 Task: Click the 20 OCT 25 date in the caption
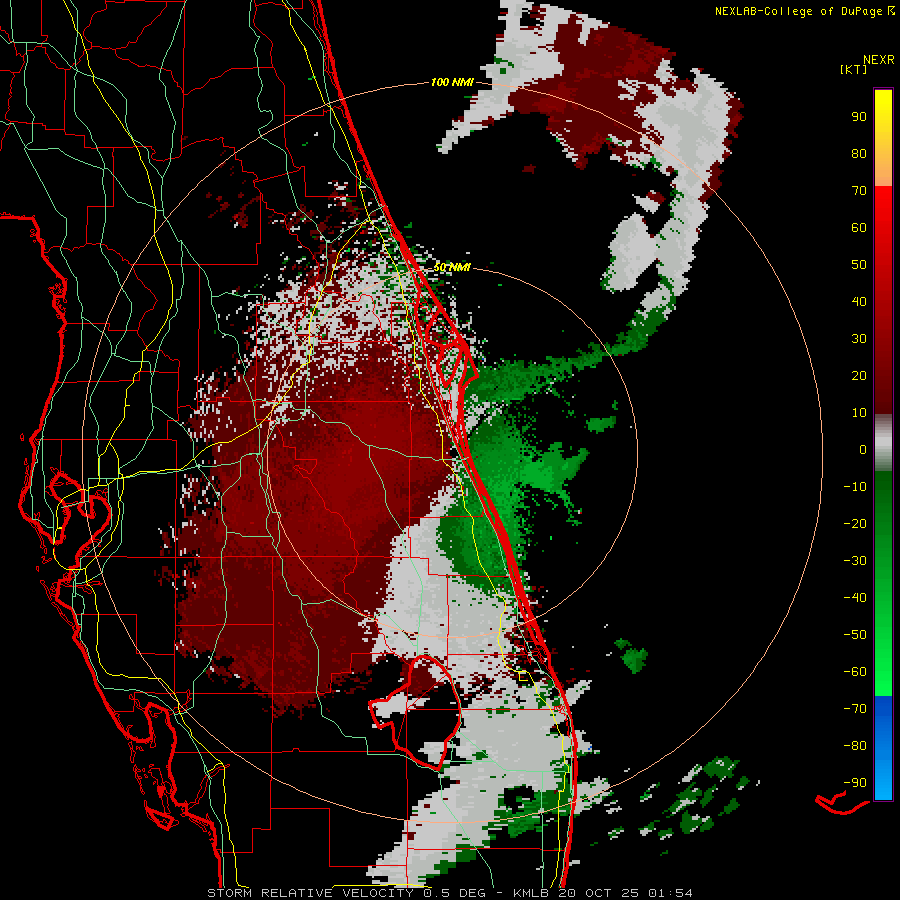(600, 893)
